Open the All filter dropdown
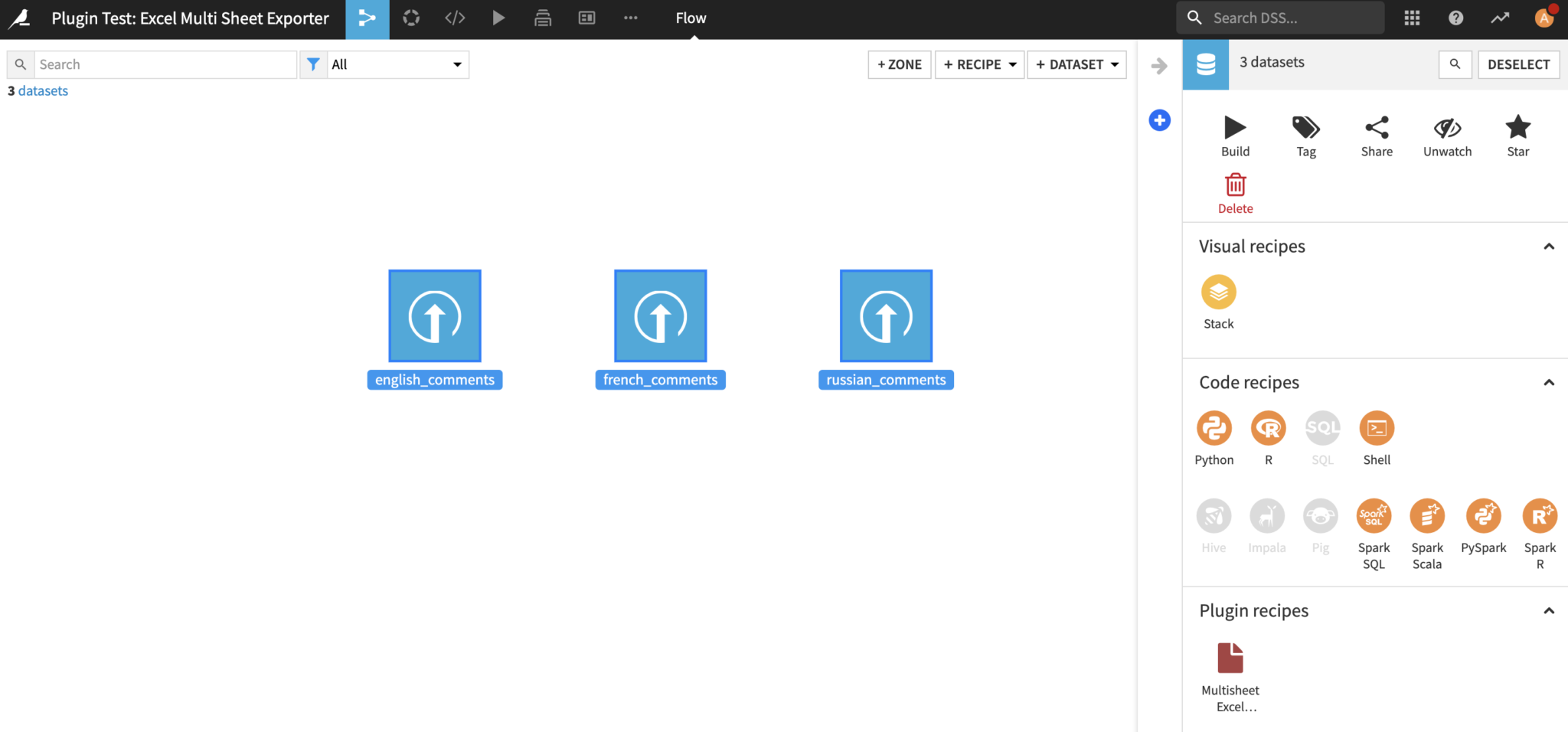 click(x=397, y=65)
